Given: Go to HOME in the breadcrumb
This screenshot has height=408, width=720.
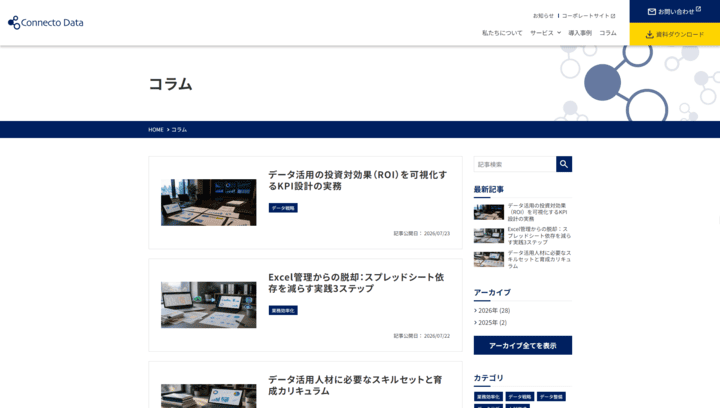Looking at the screenshot, I should point(156,130).
